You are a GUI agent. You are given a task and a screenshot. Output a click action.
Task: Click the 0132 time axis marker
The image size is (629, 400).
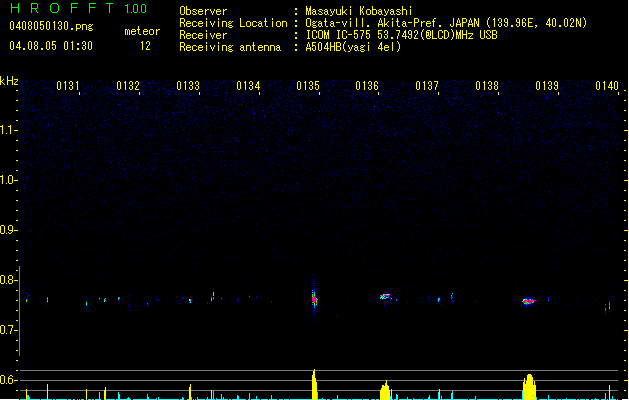pos(128,86)
